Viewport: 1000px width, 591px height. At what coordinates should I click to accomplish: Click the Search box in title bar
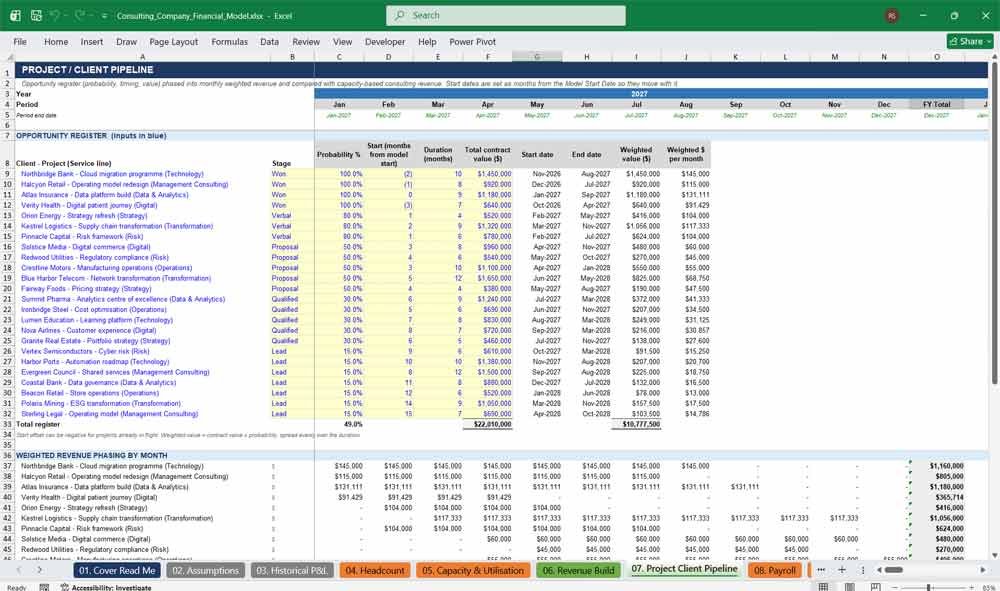coord(505,15)
